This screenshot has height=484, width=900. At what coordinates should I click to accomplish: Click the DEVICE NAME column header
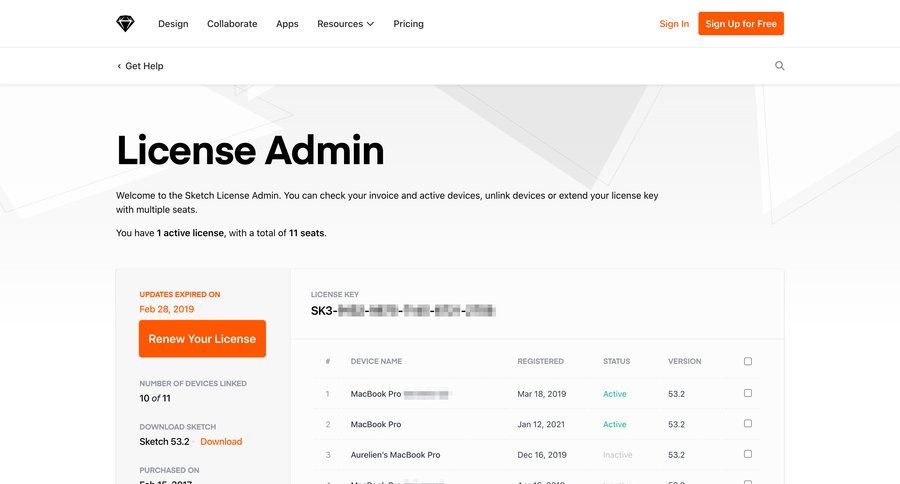[376, 361]
